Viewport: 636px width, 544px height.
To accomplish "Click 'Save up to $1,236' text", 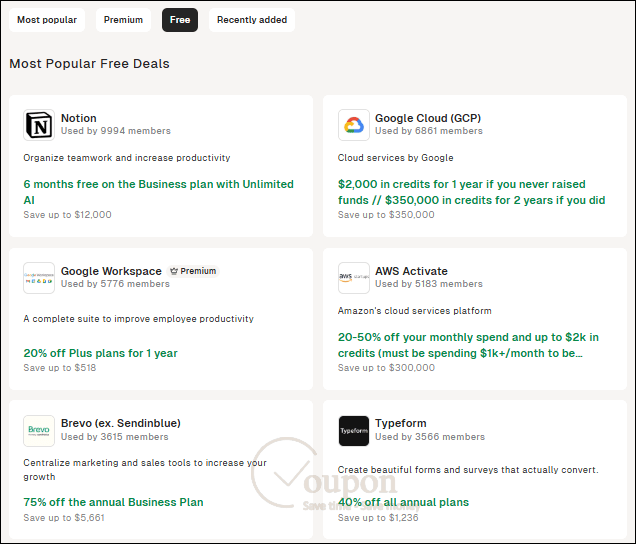I will pos(378,518).
